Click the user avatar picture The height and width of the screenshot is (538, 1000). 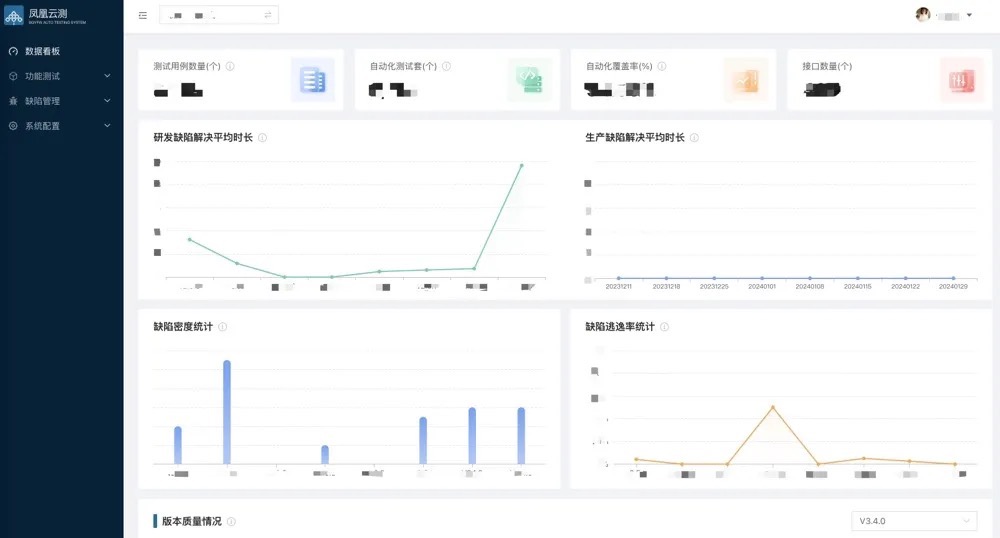[x=923, y=15]
